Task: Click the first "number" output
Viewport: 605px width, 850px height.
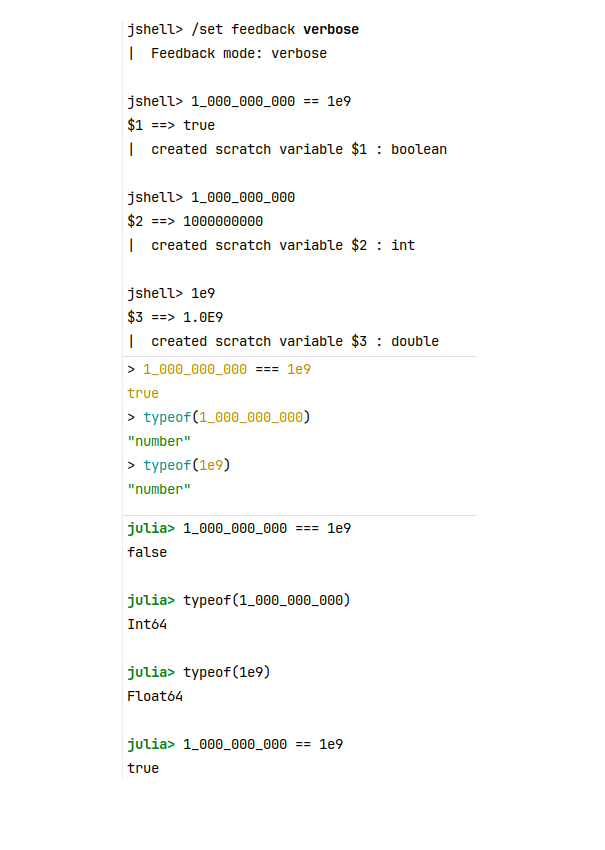Action: coord(159,441)
